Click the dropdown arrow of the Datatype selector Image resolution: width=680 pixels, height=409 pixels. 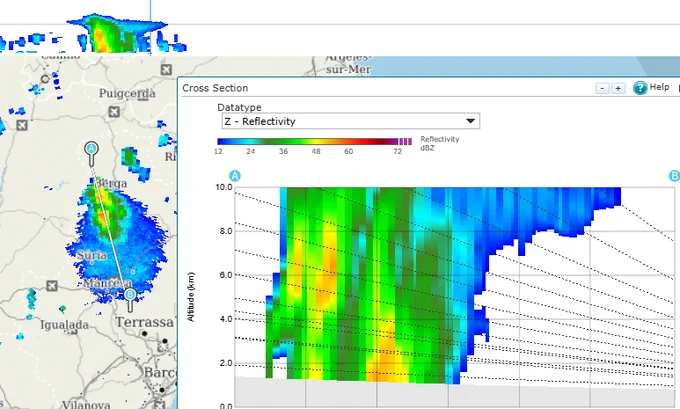pos(471,121)
